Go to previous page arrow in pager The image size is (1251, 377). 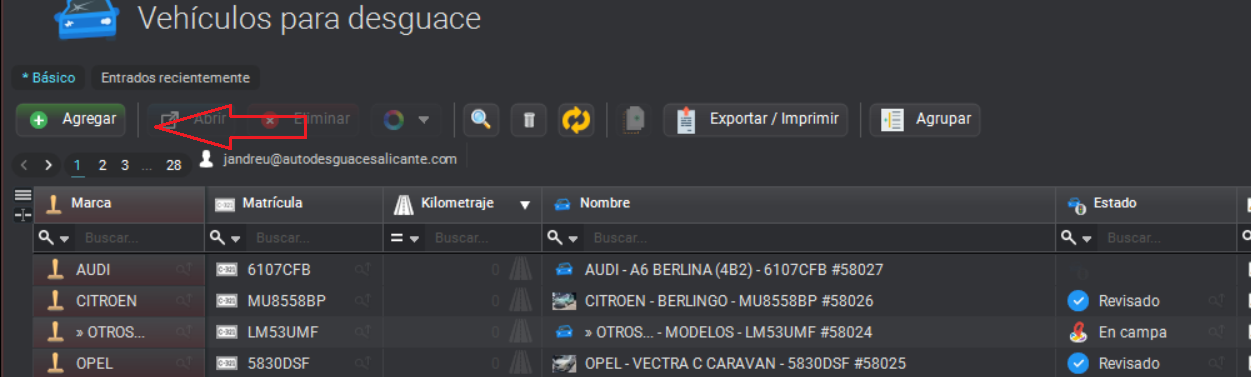(x=24, y=165)
